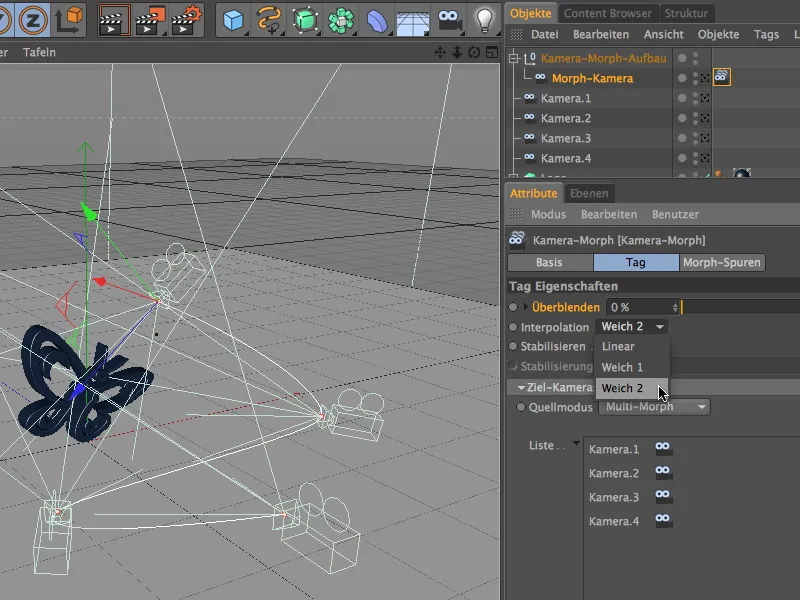Image resolution: width=800 pixels, height=600 pixels.
Task: Click the floor grid environment icon
Action: click(413, 18)
